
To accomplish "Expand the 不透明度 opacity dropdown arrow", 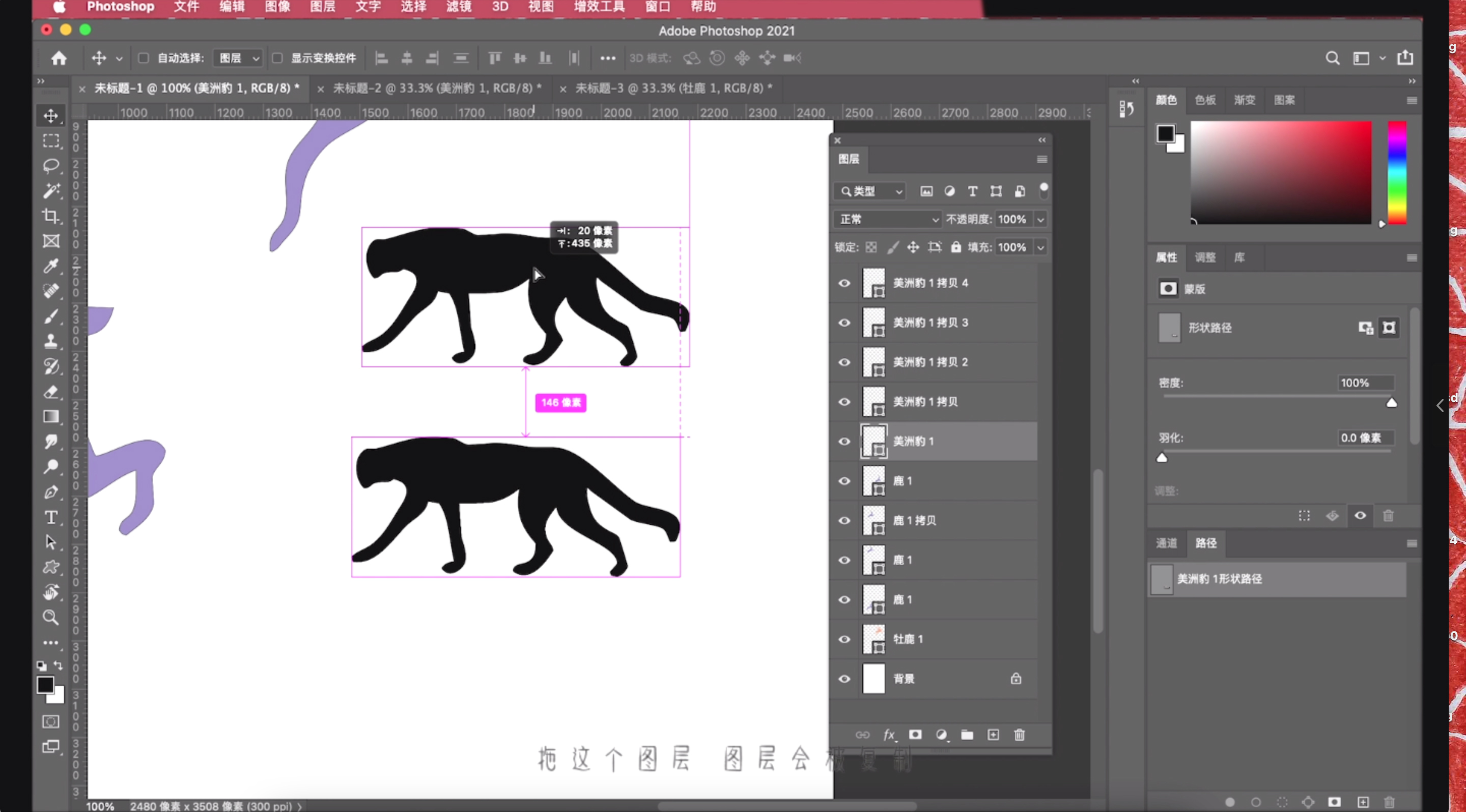I will point(1040,219).
